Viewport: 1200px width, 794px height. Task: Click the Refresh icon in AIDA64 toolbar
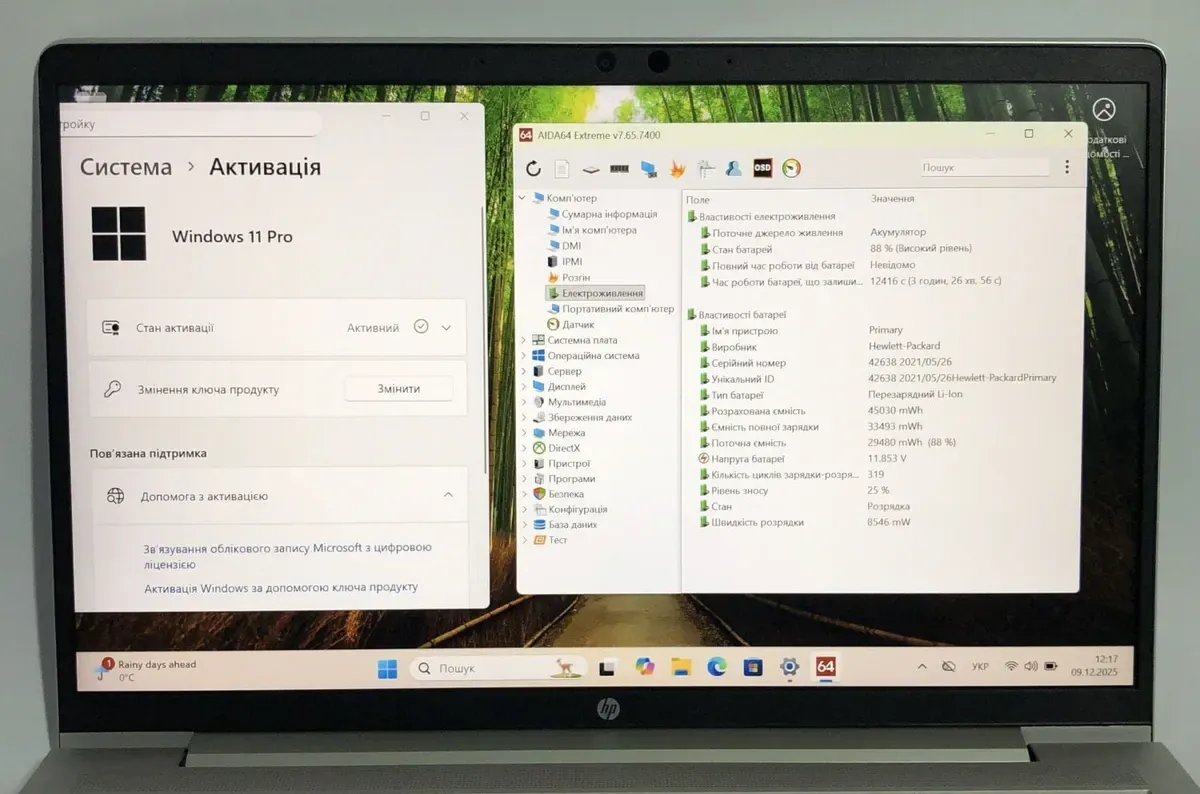[533, 168]
